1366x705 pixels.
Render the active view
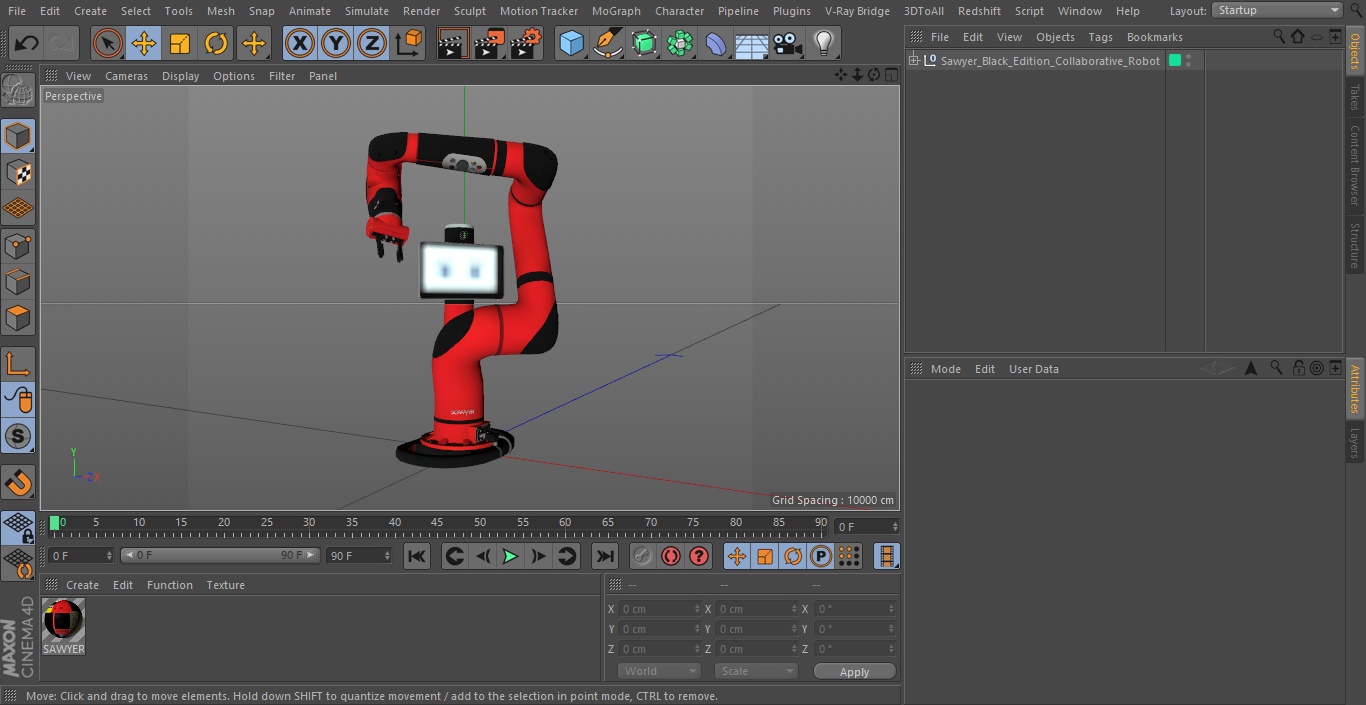(x=453, y=43)
